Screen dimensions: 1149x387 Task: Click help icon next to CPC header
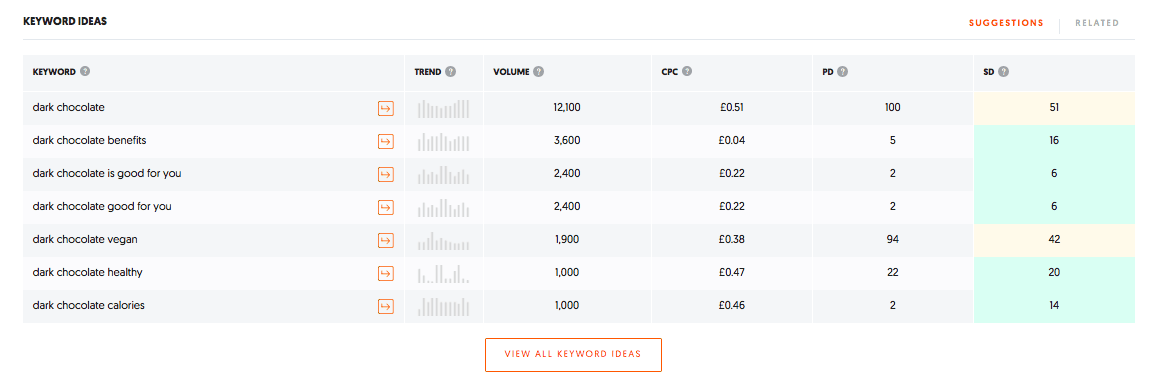pos(687,72)
